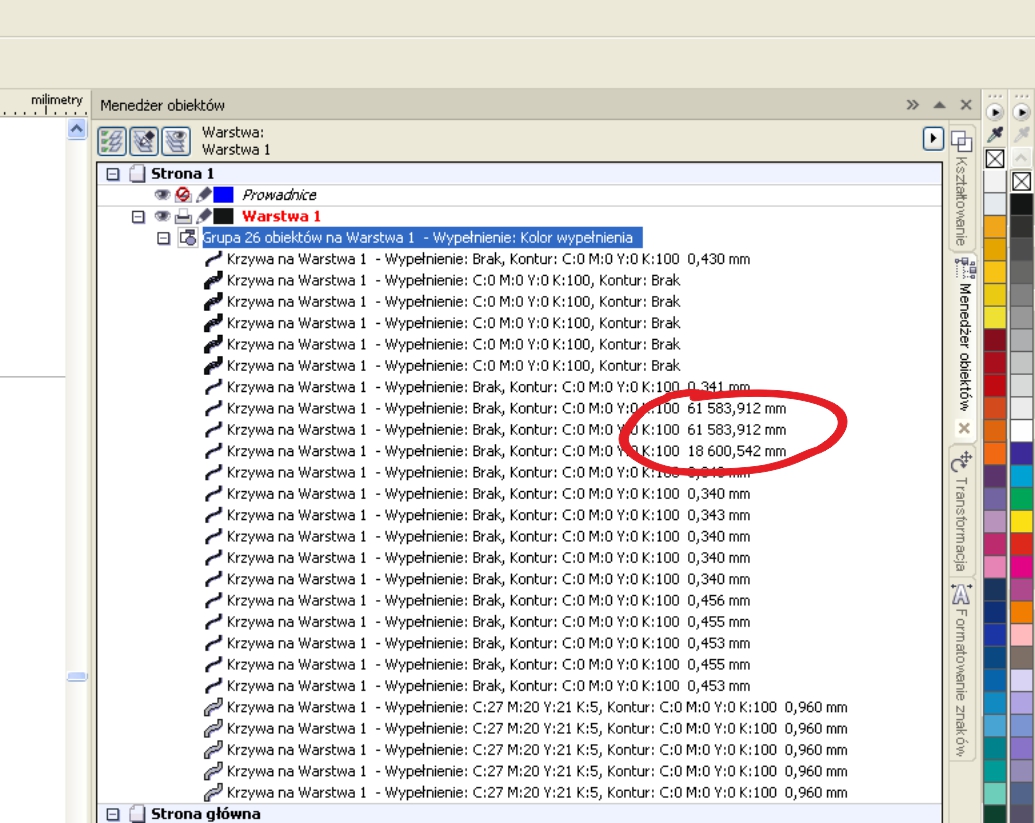1035x823 pixels.
Task: Click Show Object Properties button in Menedżer obiektów
Action: click(112, 141)
